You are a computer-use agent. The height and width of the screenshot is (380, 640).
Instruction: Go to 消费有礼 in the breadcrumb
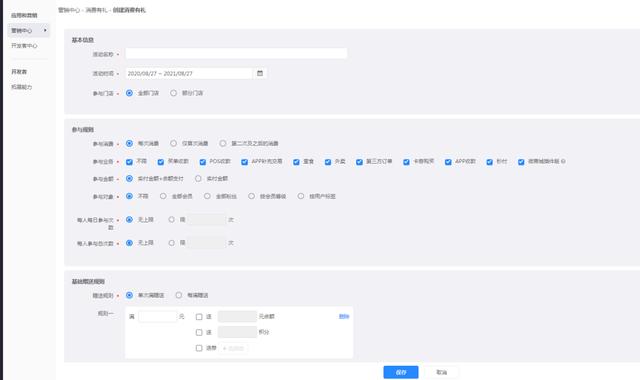[x=97, y=10]
